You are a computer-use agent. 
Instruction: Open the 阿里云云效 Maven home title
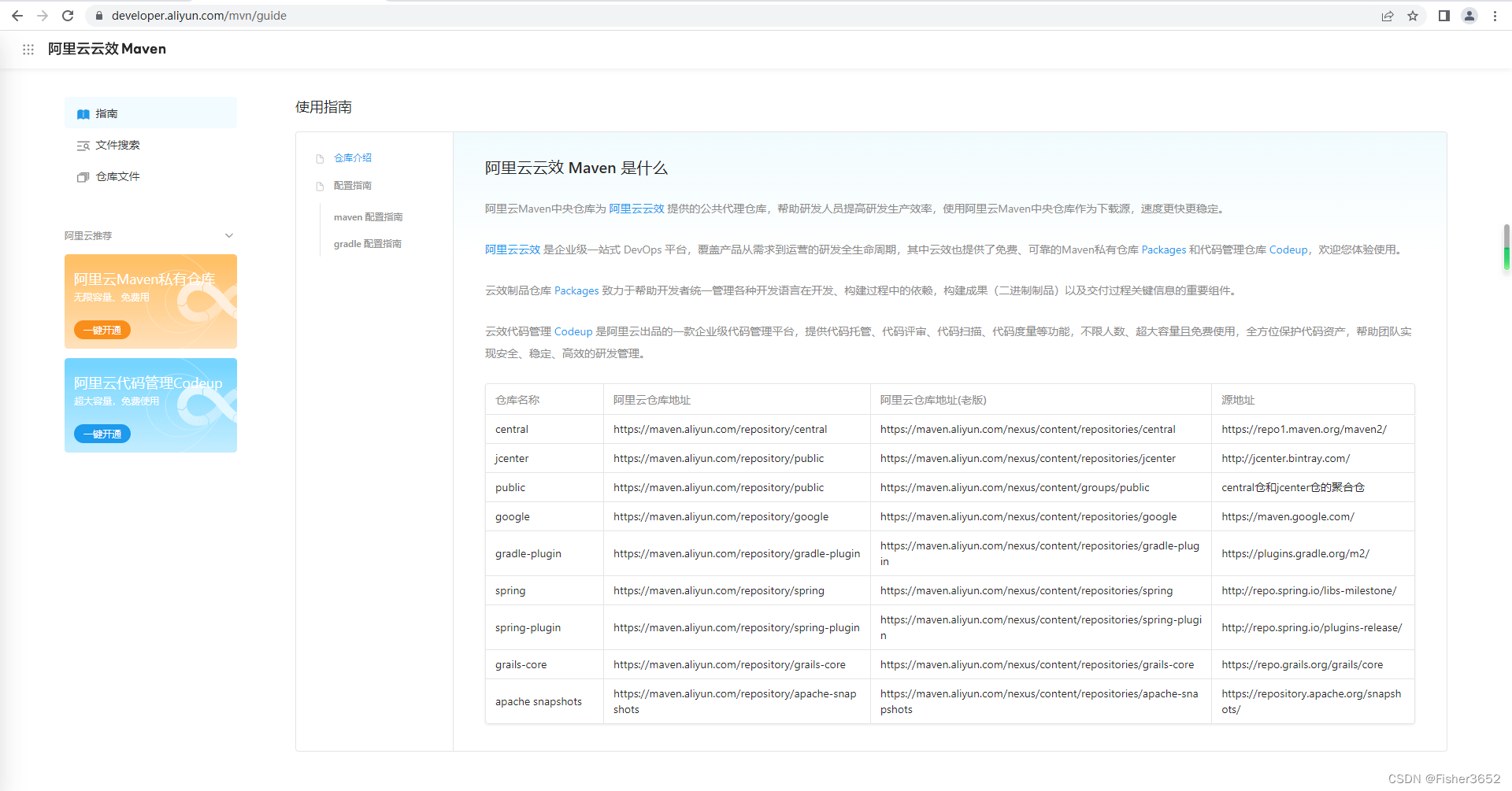pyautogui.click(x=107, y=49)
